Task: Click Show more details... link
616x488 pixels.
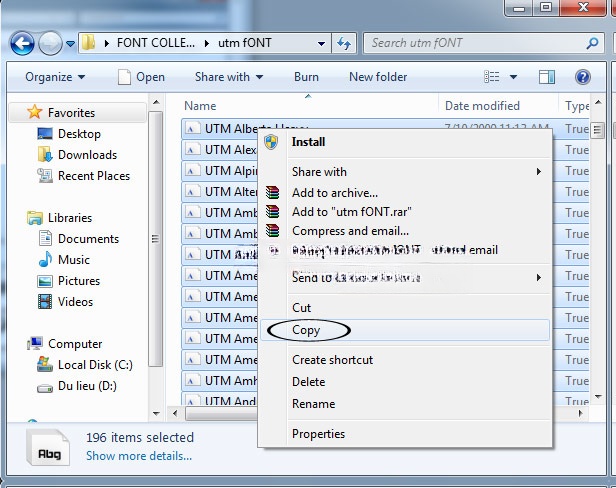Action: (x=139, y=456)
